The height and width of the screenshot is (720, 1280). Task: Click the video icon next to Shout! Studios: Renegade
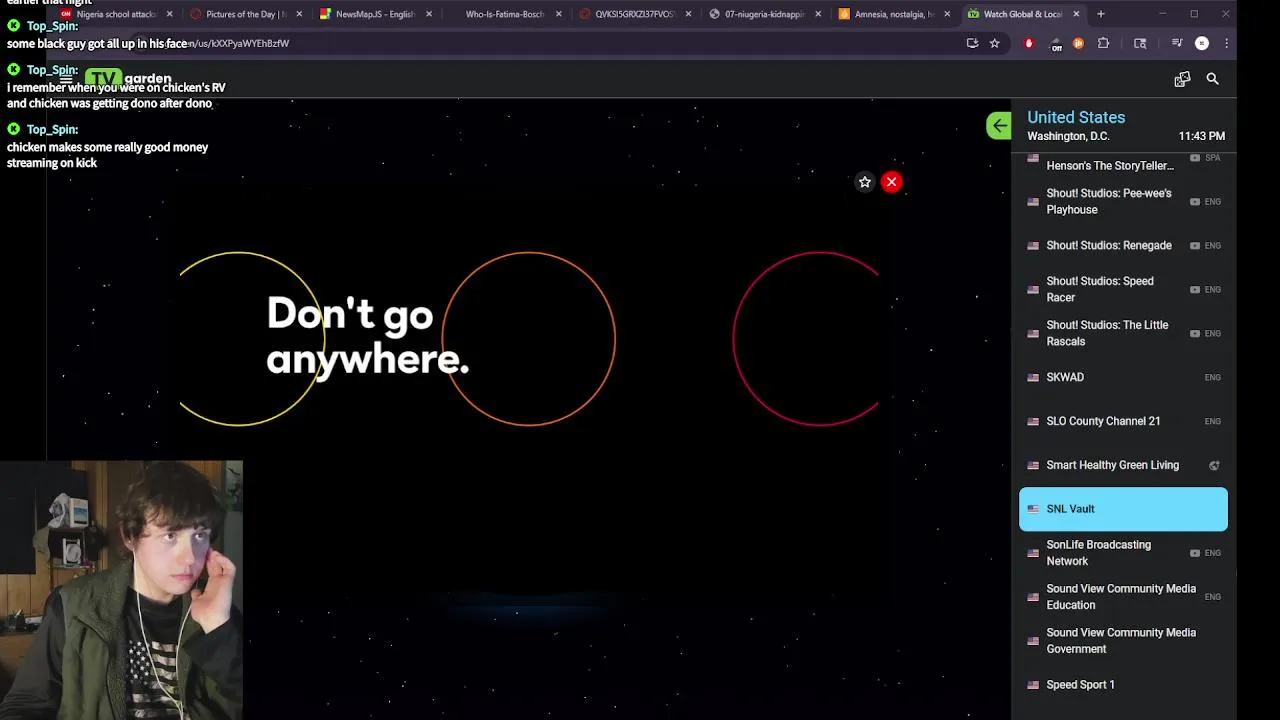1195,246
